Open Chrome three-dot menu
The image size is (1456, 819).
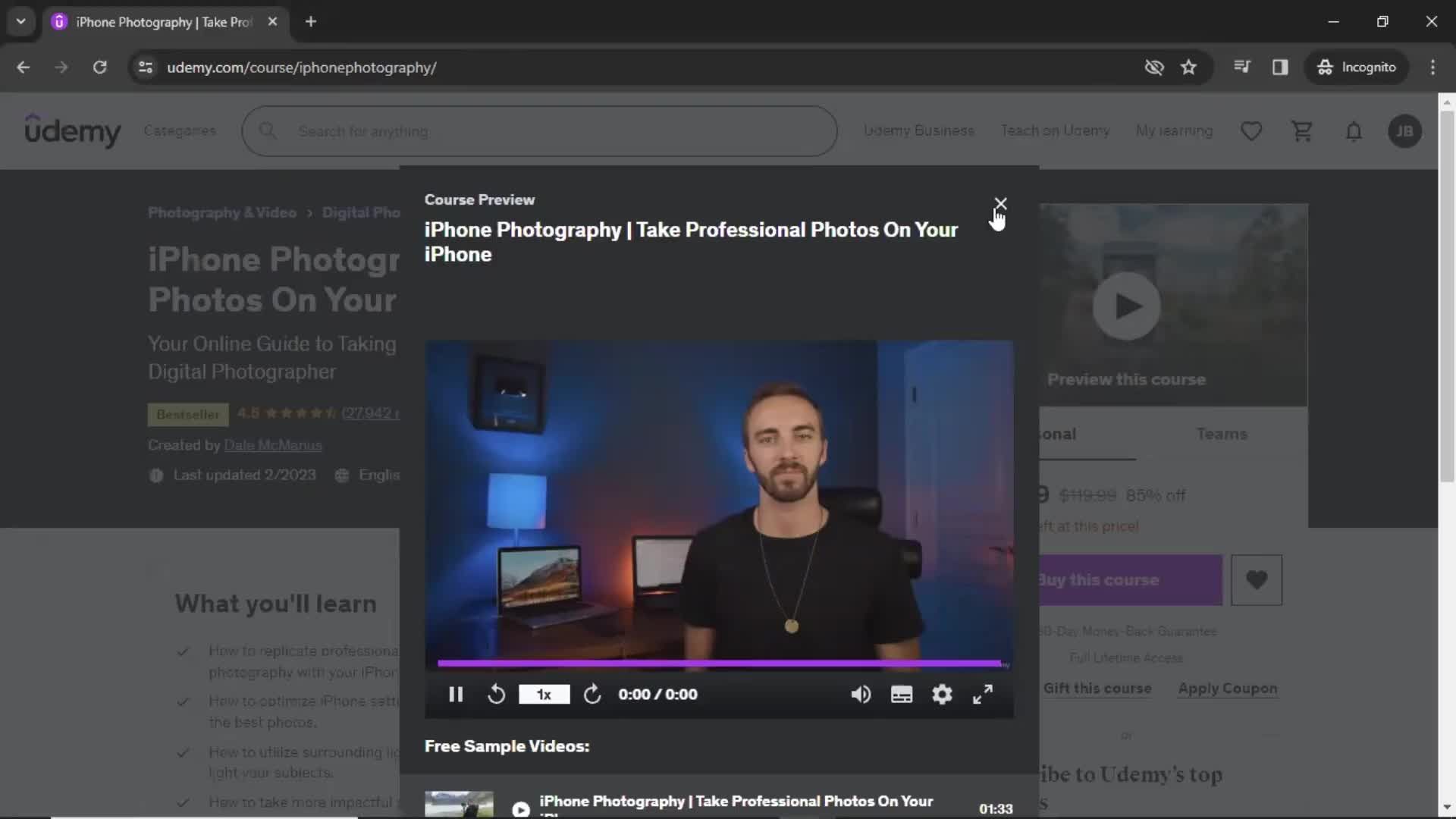[1432, 67]
